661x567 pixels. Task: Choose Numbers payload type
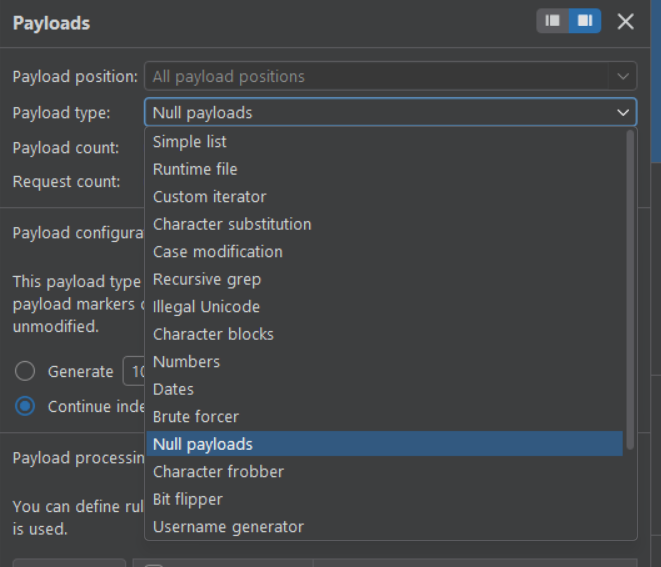(x=384, y=362)
